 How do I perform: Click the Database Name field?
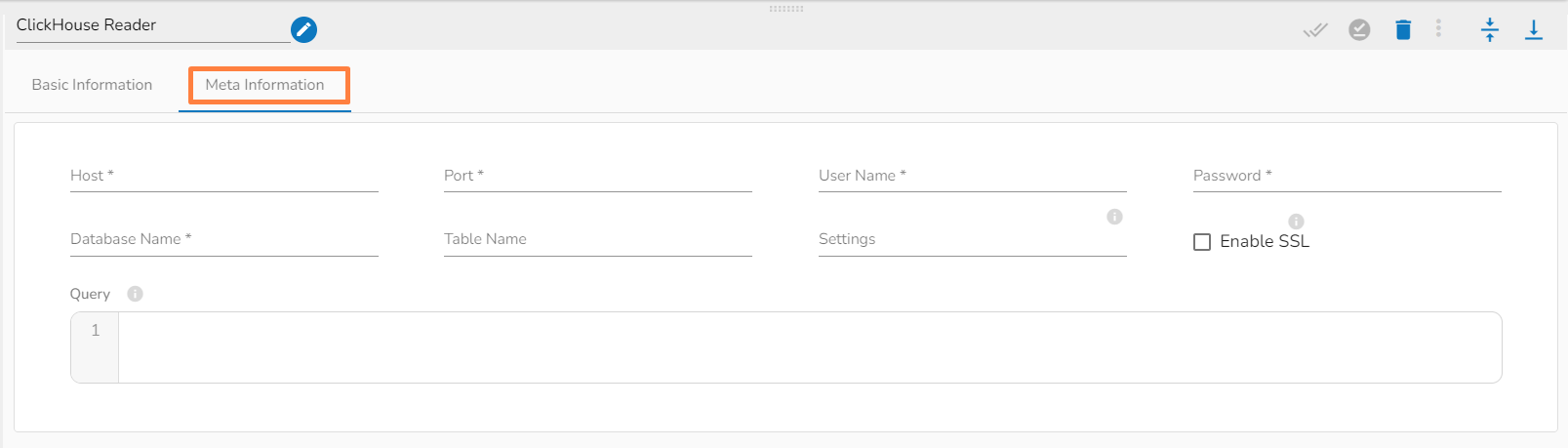pyautogui.click(x=223, y=240)
